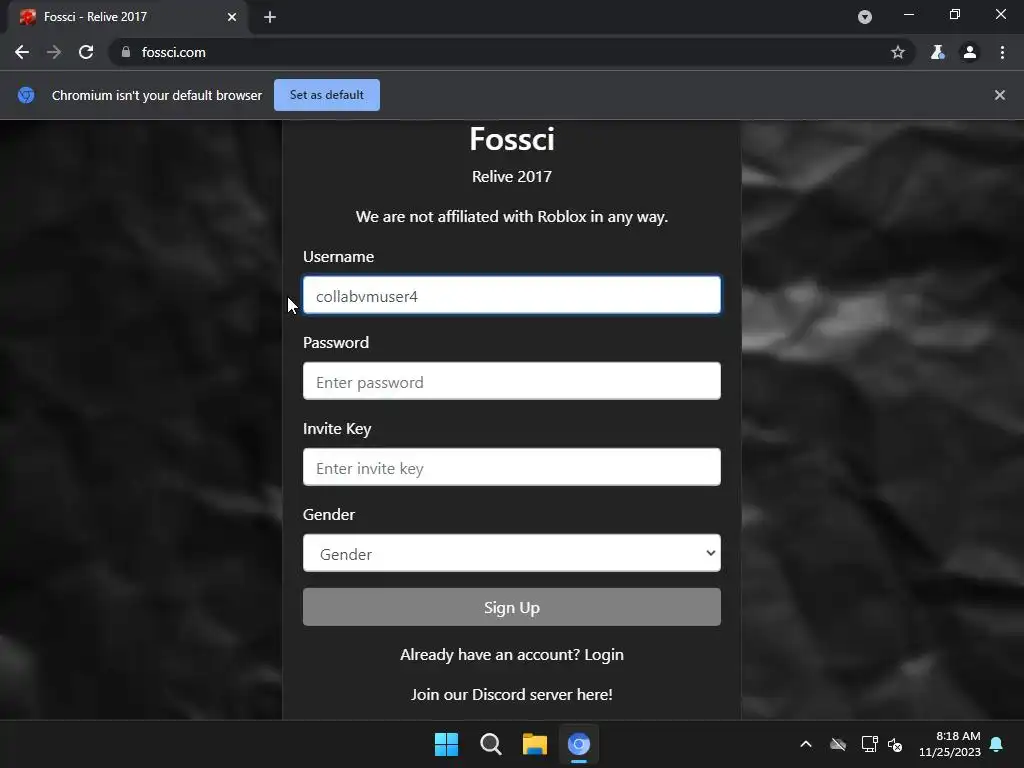Close the Fossci - Relive 2017 tab
Image resolution: width=1024 pixels, height=768 pixels.
(232, 17)
